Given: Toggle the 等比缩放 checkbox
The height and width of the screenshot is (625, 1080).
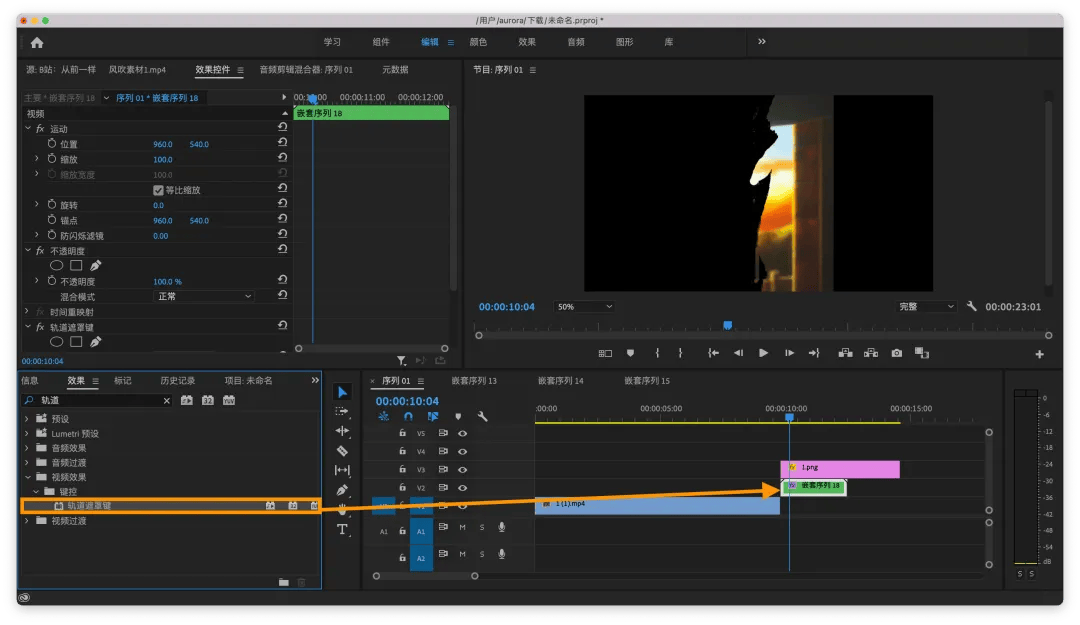Looking at the screenshot, I should (x=158, y=190).
